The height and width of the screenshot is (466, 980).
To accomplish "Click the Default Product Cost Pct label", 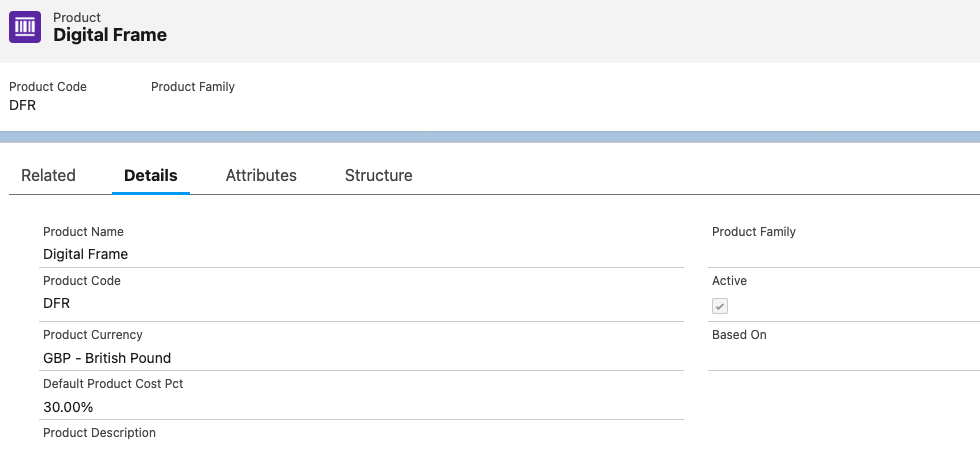I will point(113,384).
